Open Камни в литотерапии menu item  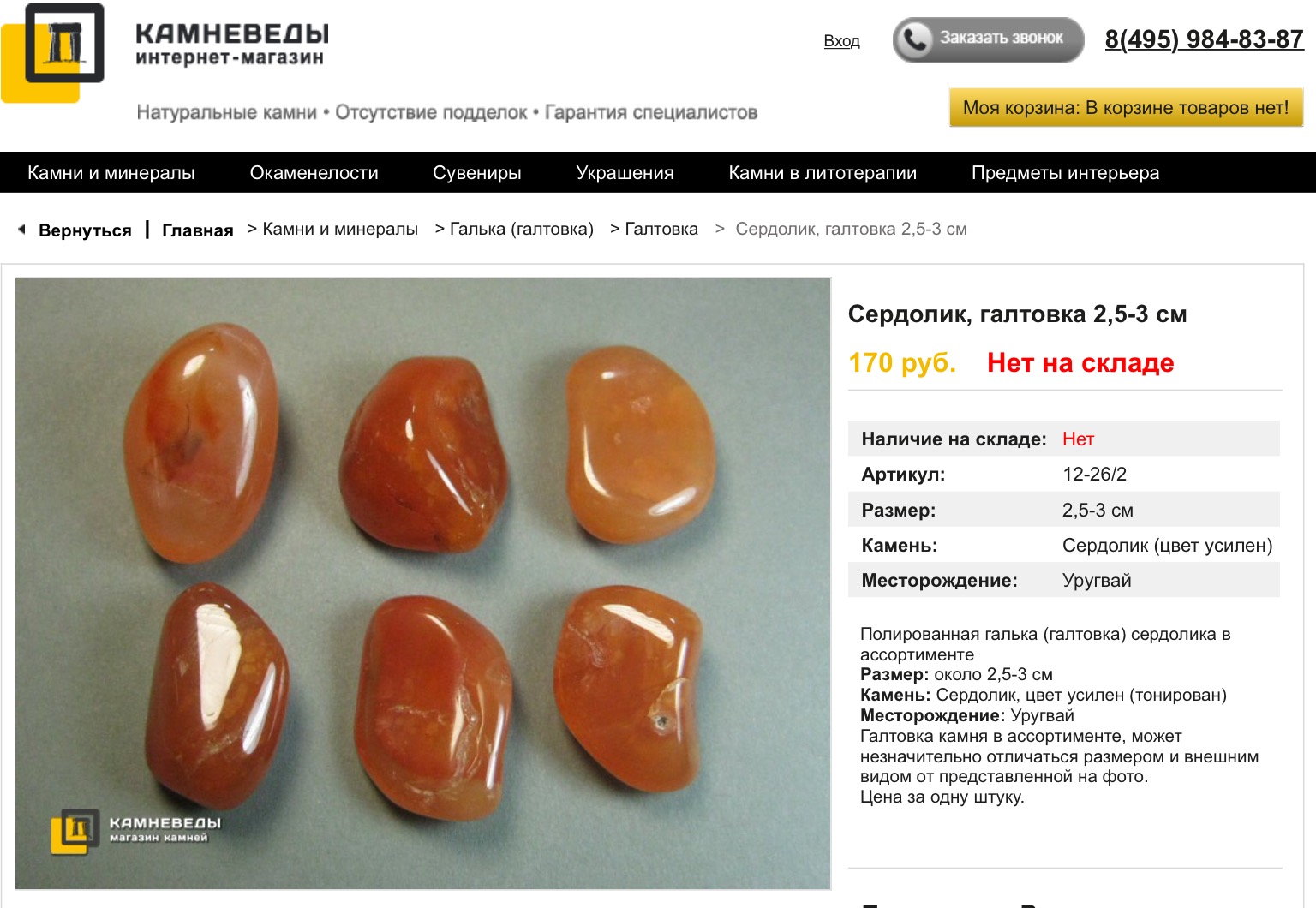(x=822, y=173)
